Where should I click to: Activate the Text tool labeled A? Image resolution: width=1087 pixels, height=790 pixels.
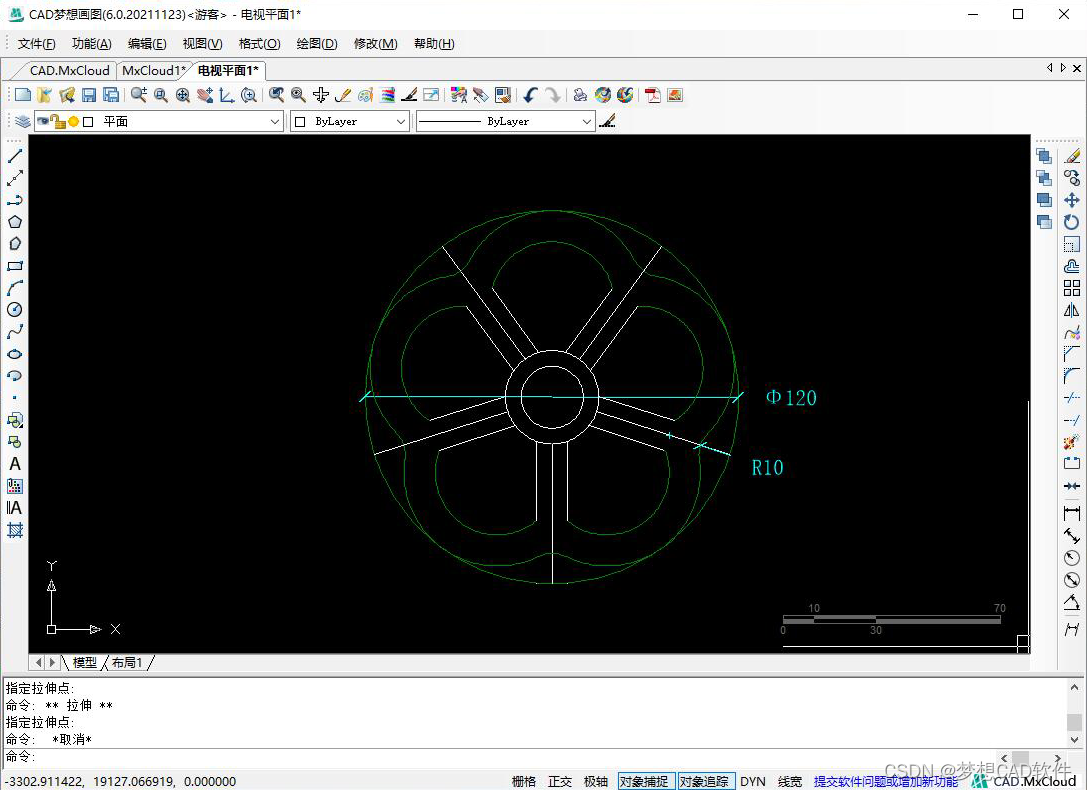click(15, 464)
